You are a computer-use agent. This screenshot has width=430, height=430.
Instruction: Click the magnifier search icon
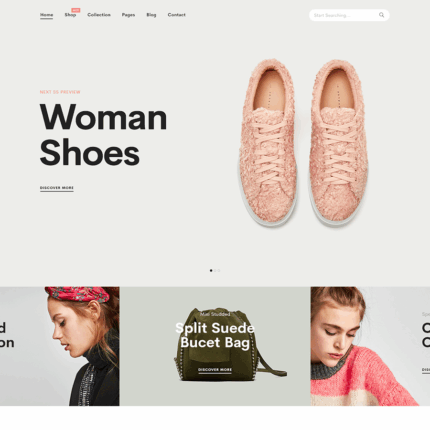click(381, 15)
